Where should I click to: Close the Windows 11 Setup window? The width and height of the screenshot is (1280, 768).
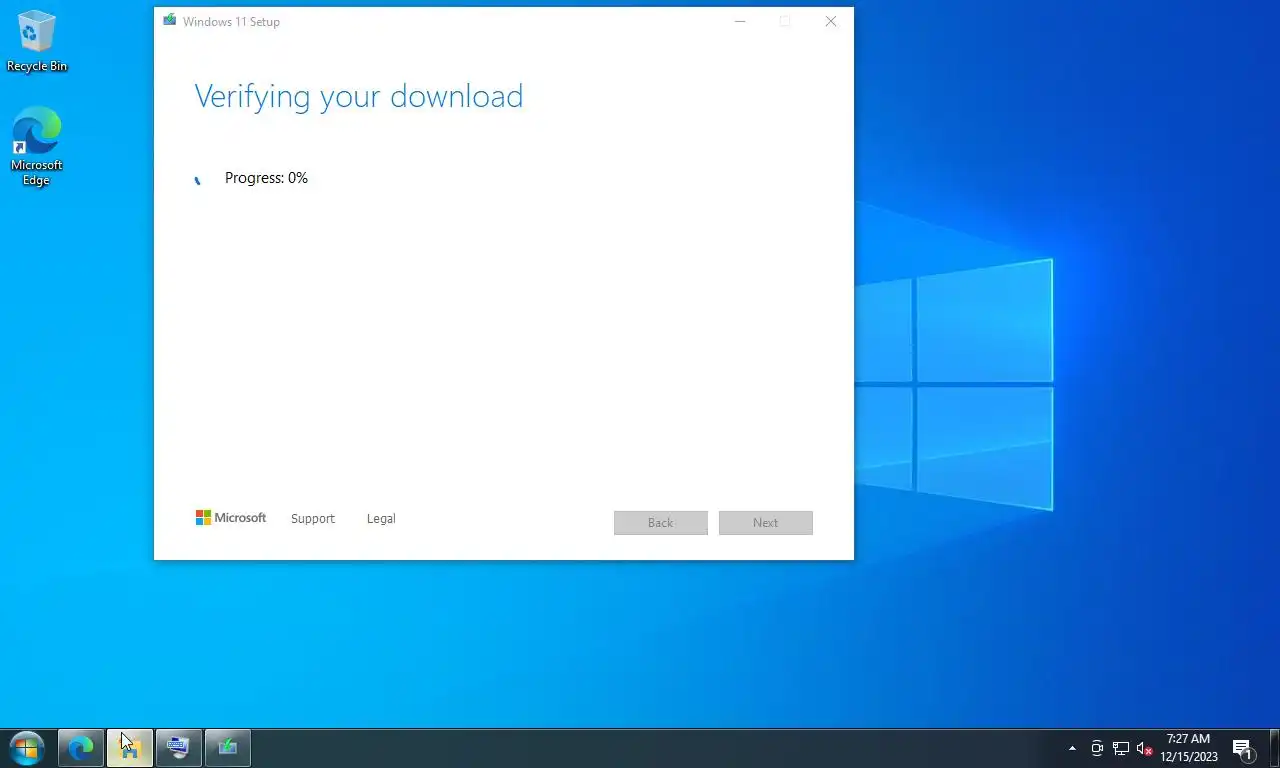click(830, 21)
